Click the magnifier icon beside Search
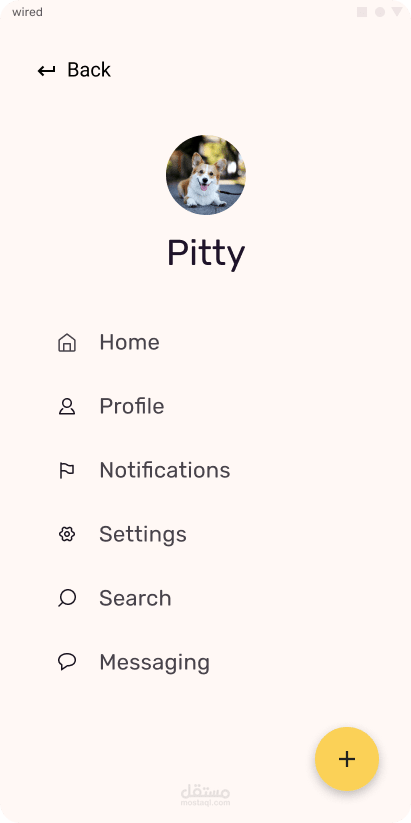The width and height of the screenshot is (411, 823). tap(67, 598)
